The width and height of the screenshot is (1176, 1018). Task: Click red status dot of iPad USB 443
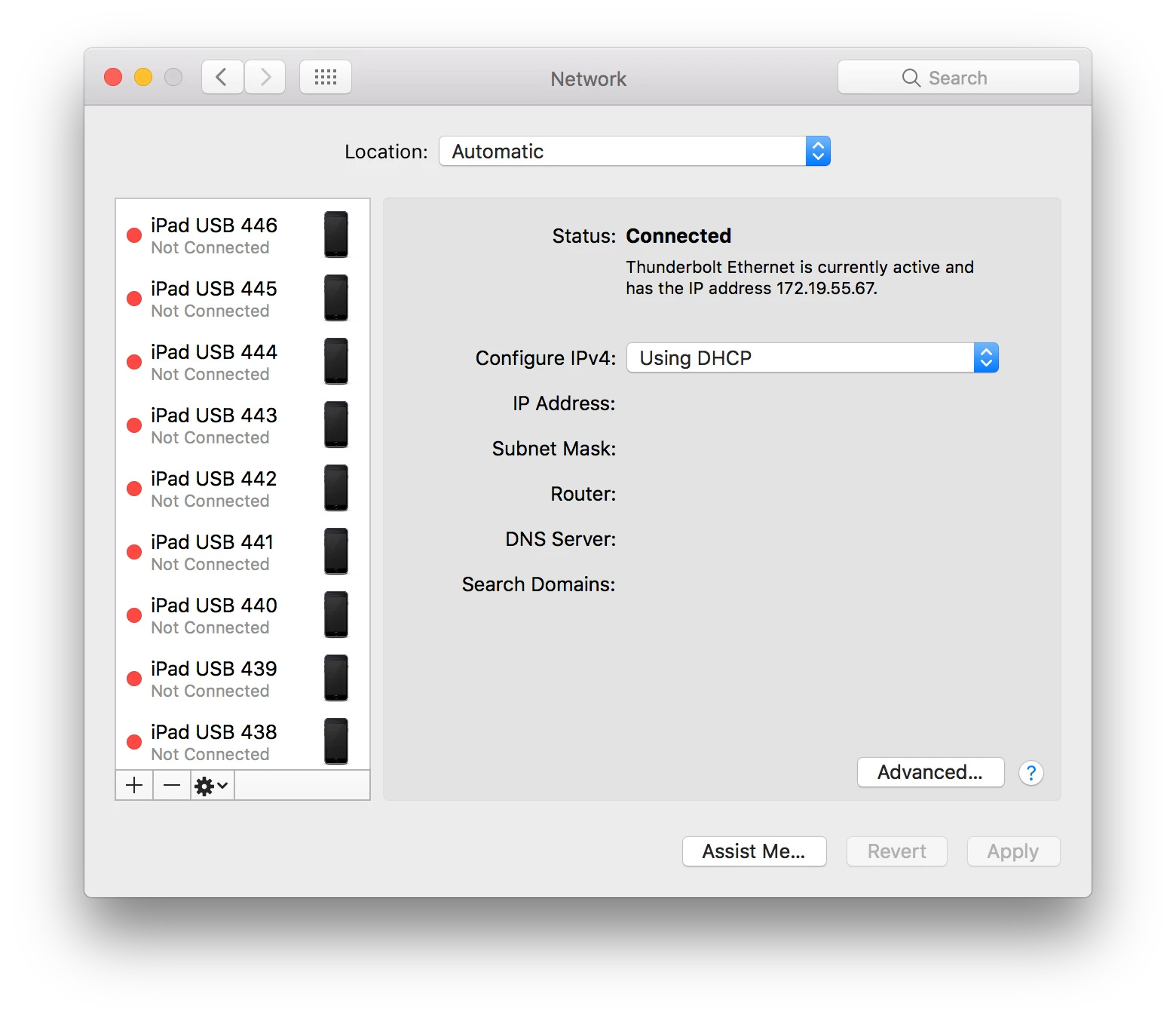click(134, 425)
